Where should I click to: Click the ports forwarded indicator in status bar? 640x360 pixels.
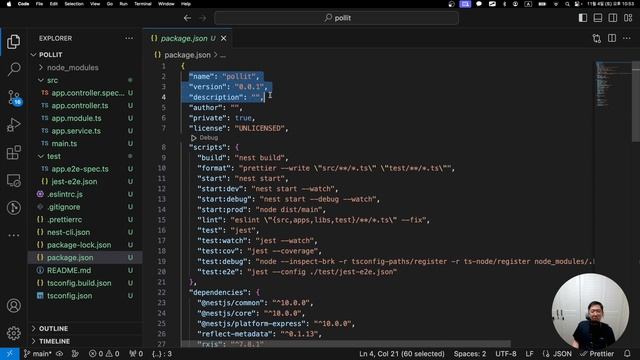tap(136, 354)
